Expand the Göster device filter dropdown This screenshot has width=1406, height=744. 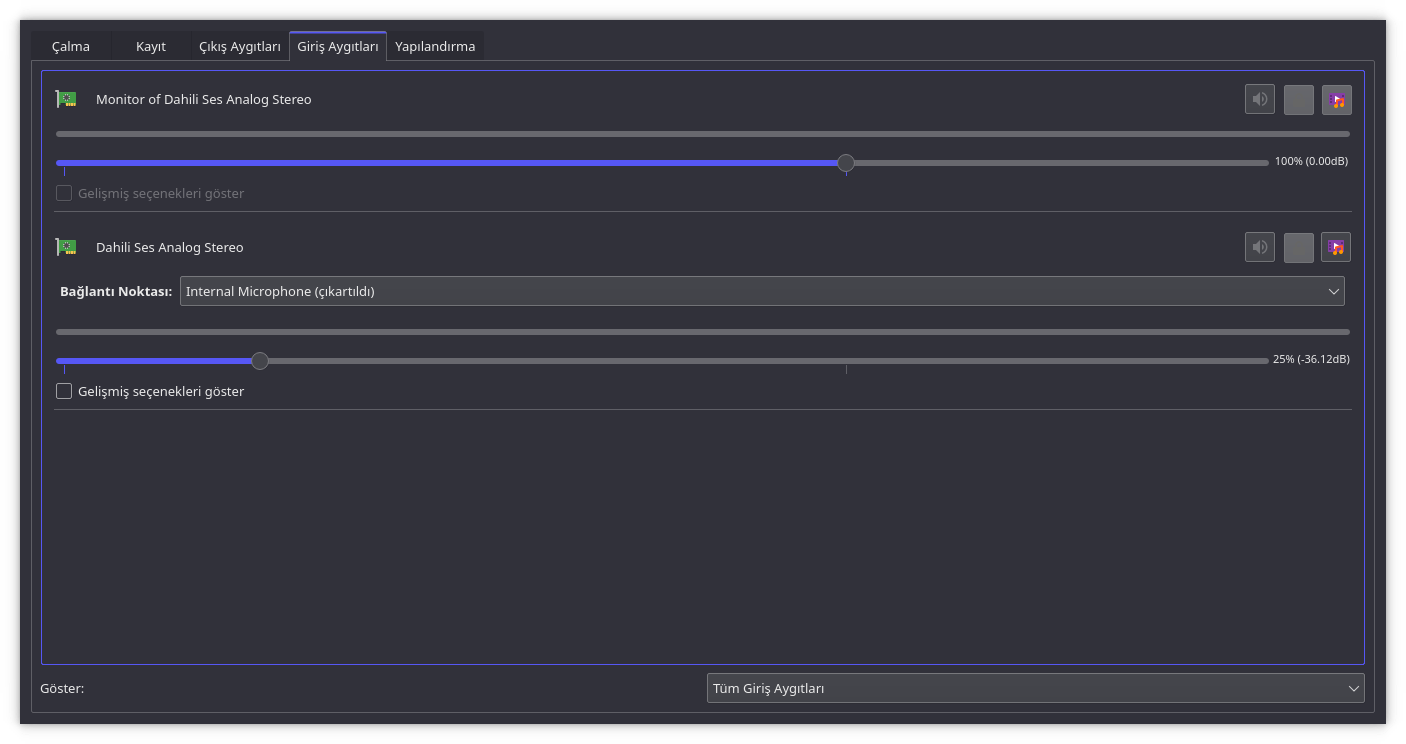(x=1035, y=688)
